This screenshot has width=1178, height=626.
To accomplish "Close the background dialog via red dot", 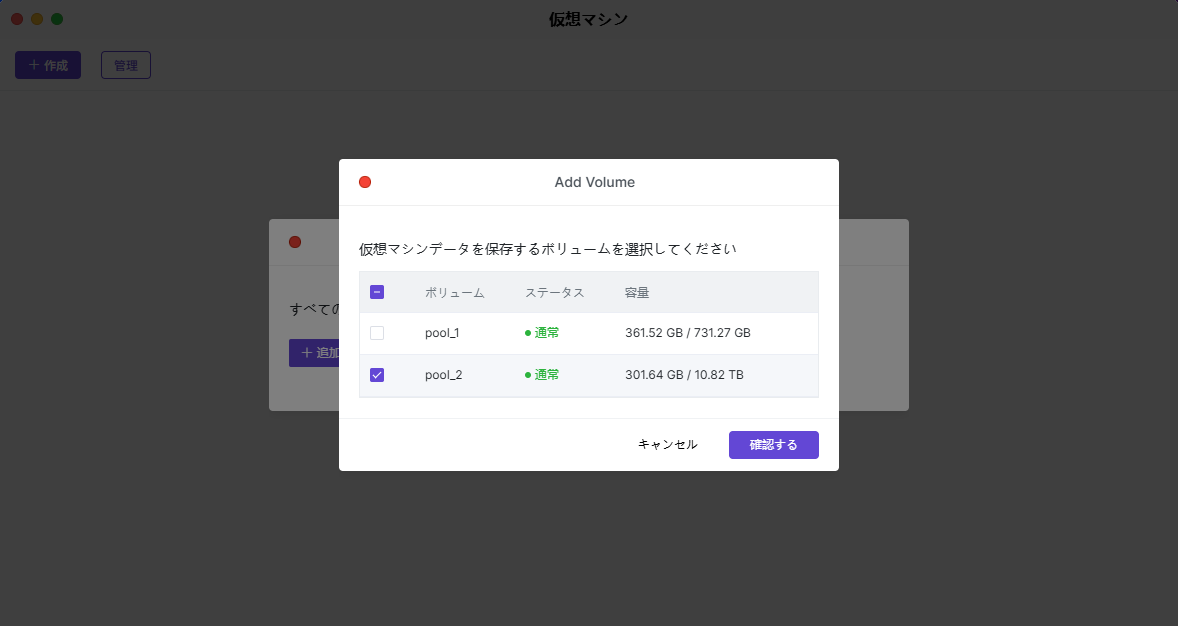I will [x=295, y=242].
